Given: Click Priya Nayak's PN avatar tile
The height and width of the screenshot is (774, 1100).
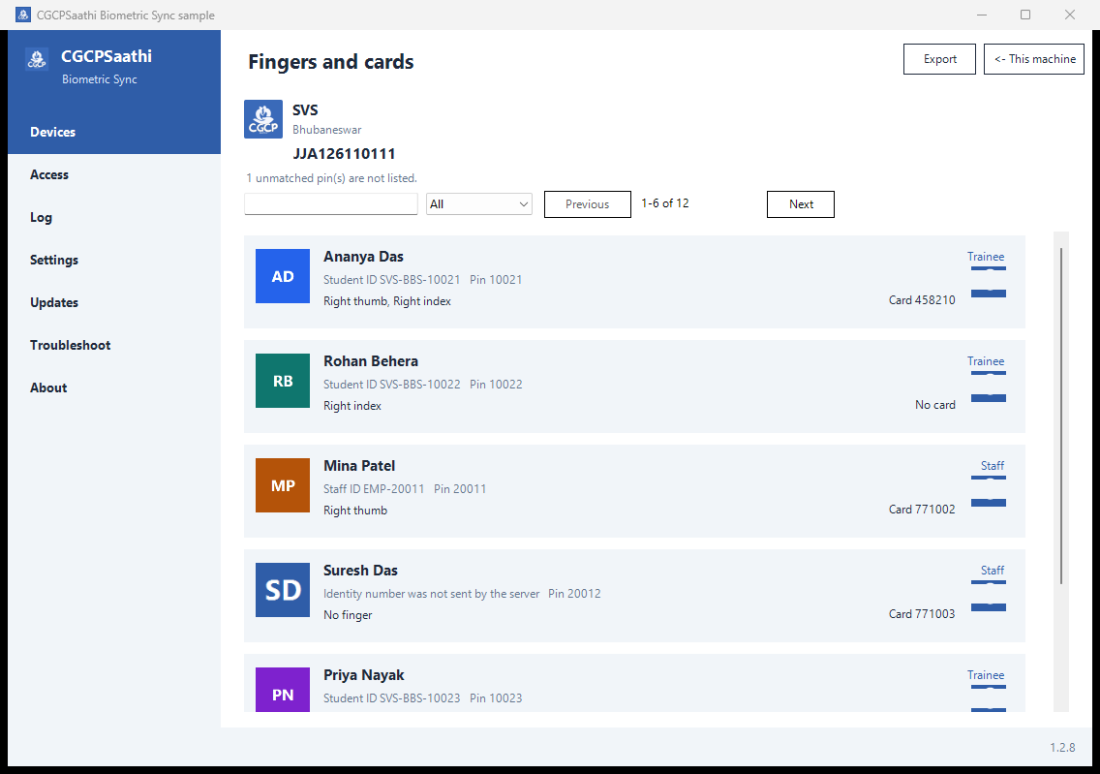Looking at the screenshot, I should tap(282, 690).
